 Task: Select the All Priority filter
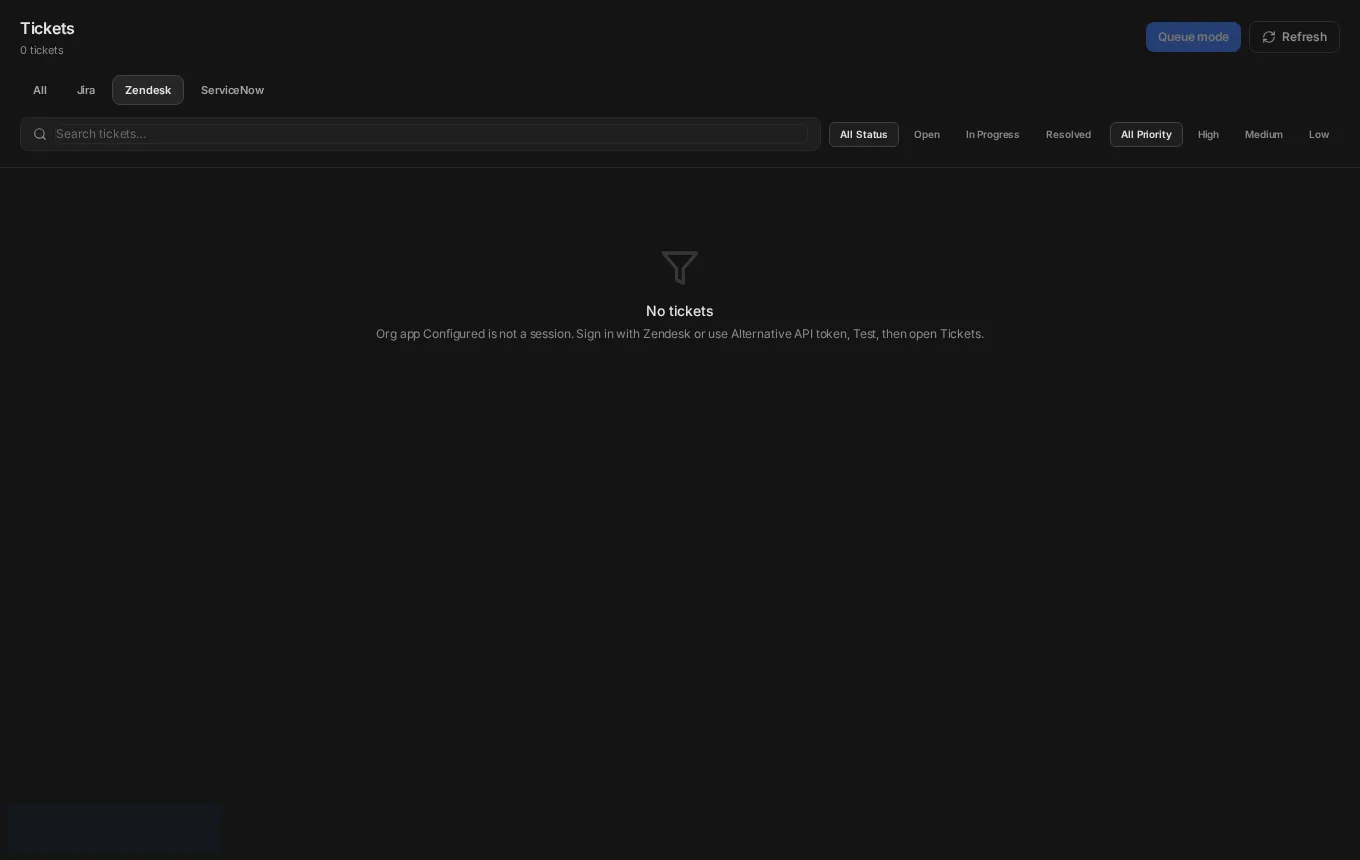(1146, 135)
